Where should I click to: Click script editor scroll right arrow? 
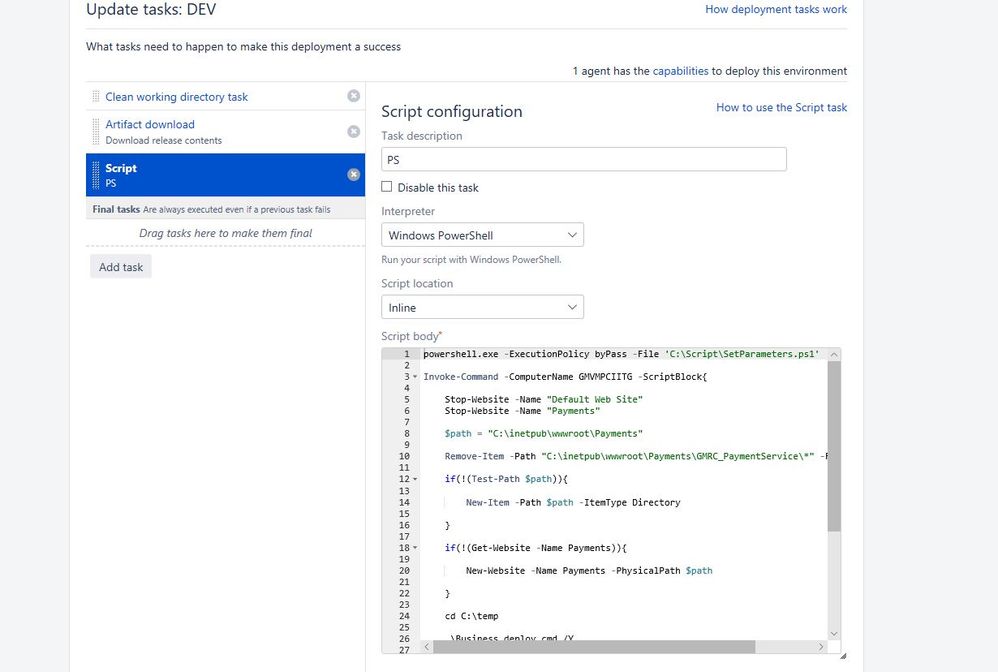[821, 647]
